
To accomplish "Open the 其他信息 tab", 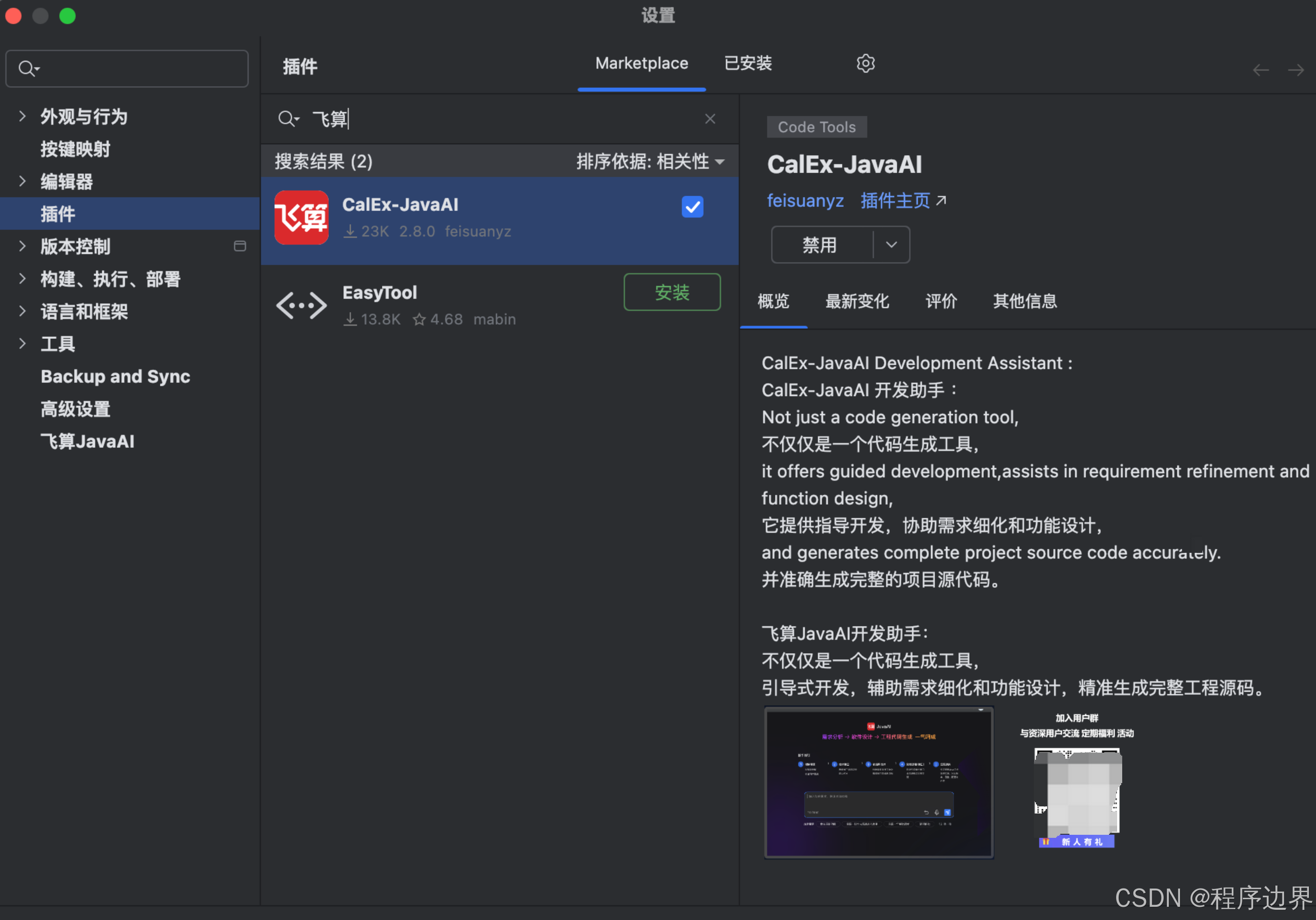I will click(x=1025, y=301).
